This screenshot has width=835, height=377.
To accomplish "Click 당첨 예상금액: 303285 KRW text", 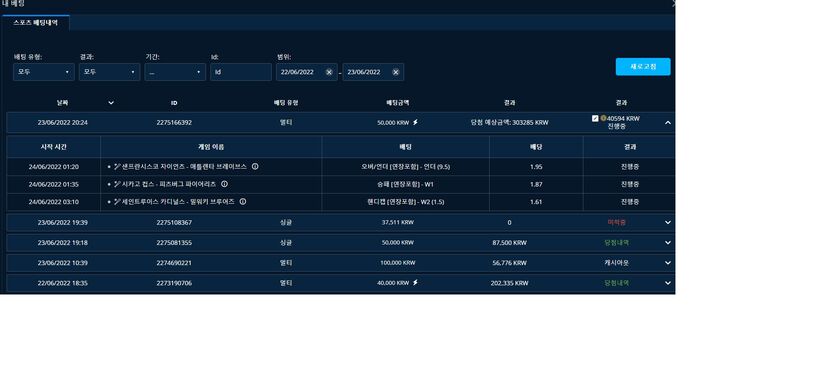I will [x=510, y=122].
